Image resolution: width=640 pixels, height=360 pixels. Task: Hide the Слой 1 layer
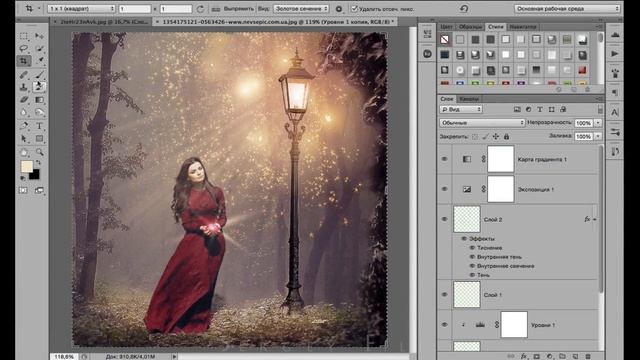click(x=444, y=295)
